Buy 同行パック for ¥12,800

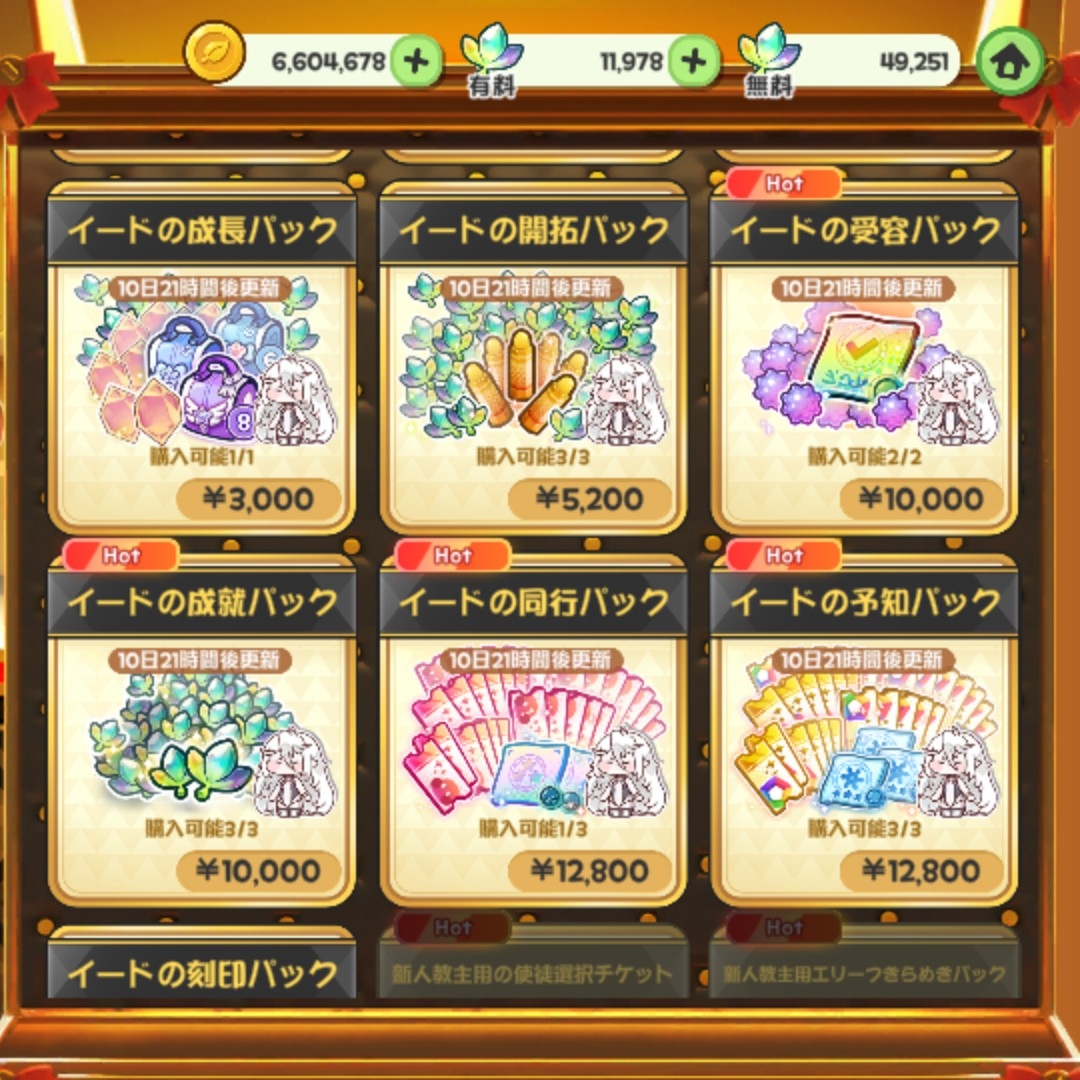(590, 871)
